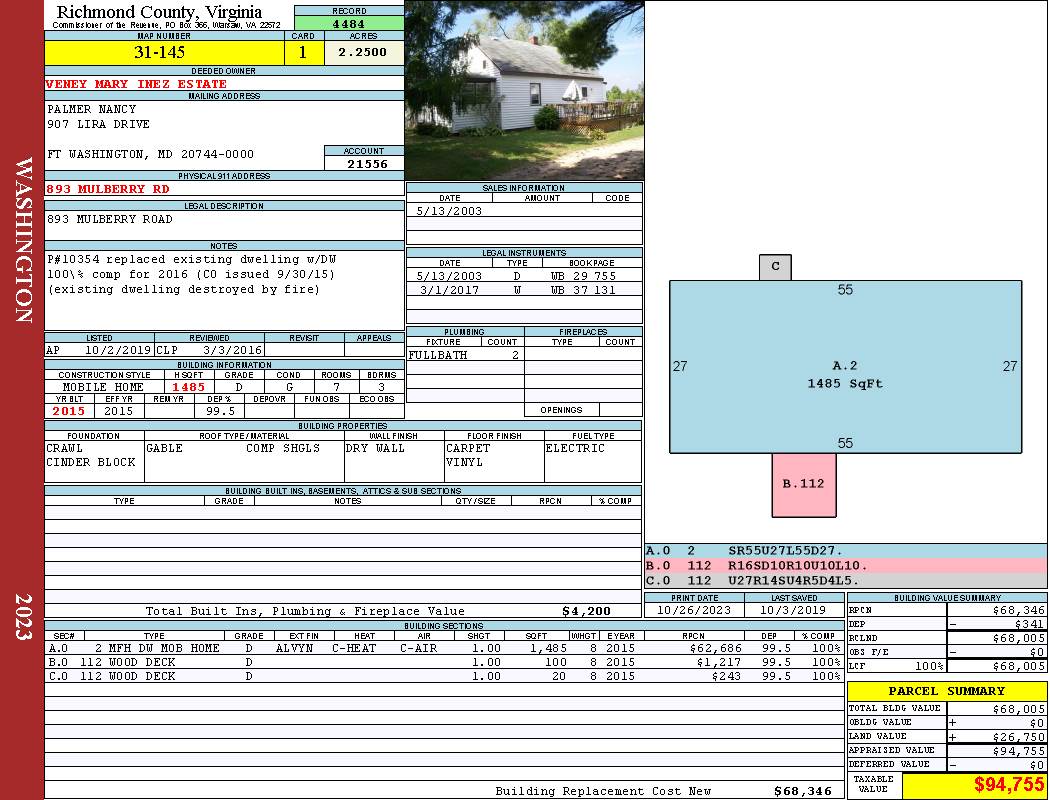Select the pink B.112 deck sketch section
Viewport: 1050px width, 800px height.
(x=803, y=485)
